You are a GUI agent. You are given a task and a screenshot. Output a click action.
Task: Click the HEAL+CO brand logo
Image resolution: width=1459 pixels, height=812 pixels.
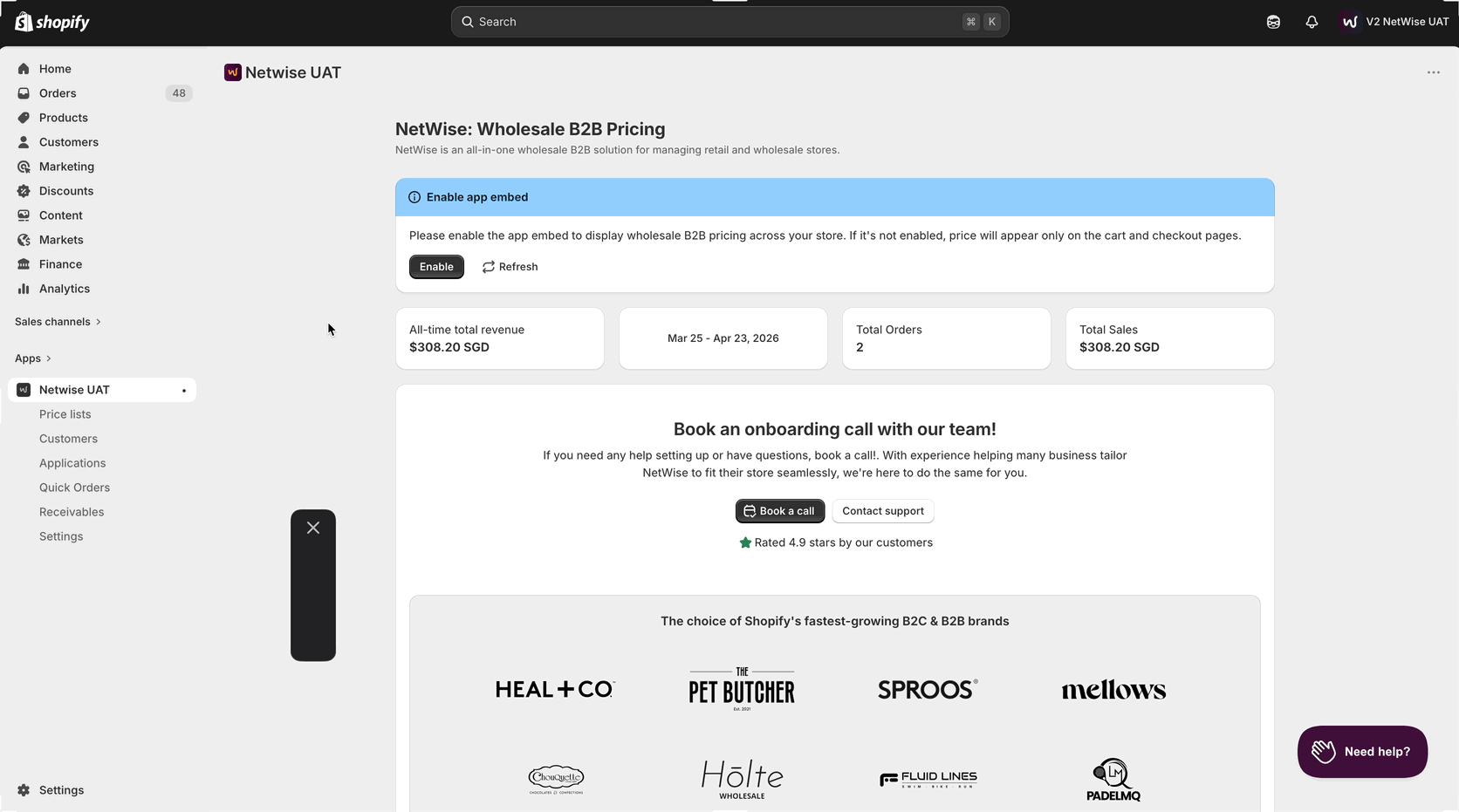pos(556,689)
